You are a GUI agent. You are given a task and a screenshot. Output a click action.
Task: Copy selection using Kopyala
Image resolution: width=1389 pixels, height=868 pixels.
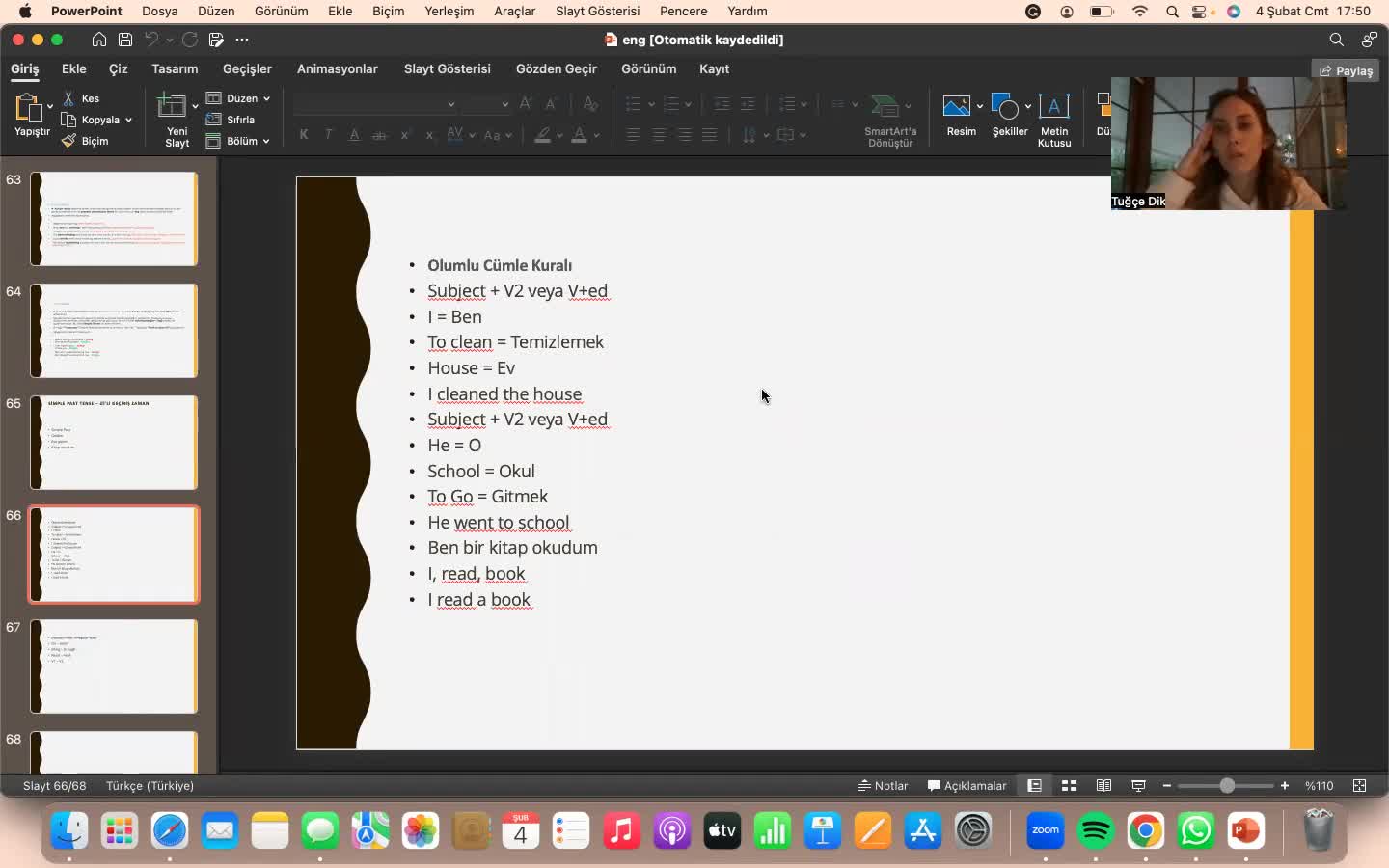(x=92, y=120)
